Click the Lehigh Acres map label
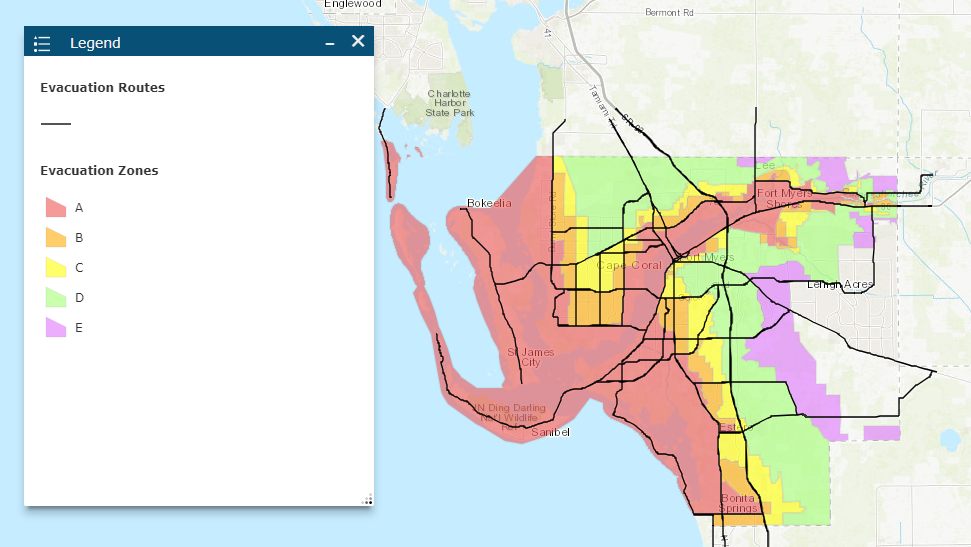 coord(840,285)
